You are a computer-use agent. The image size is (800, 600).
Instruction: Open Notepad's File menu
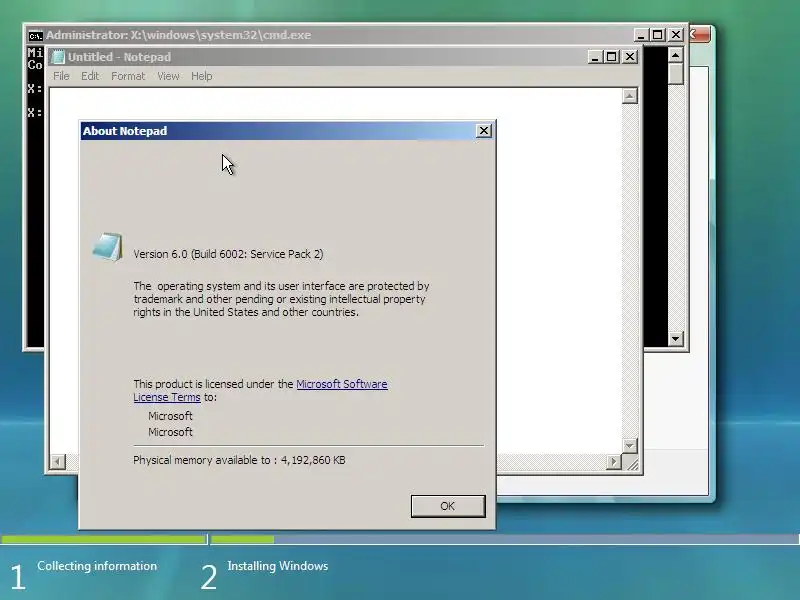(61, 76)
